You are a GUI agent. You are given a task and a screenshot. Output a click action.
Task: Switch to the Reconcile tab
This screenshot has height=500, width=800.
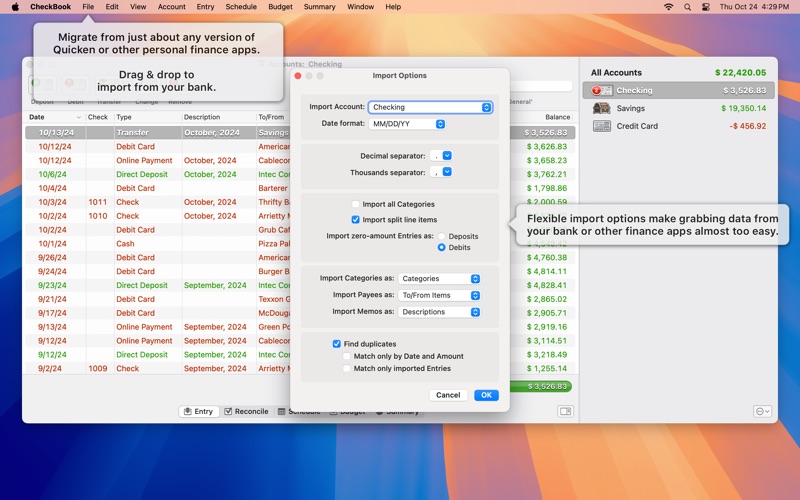coord(246,411)
